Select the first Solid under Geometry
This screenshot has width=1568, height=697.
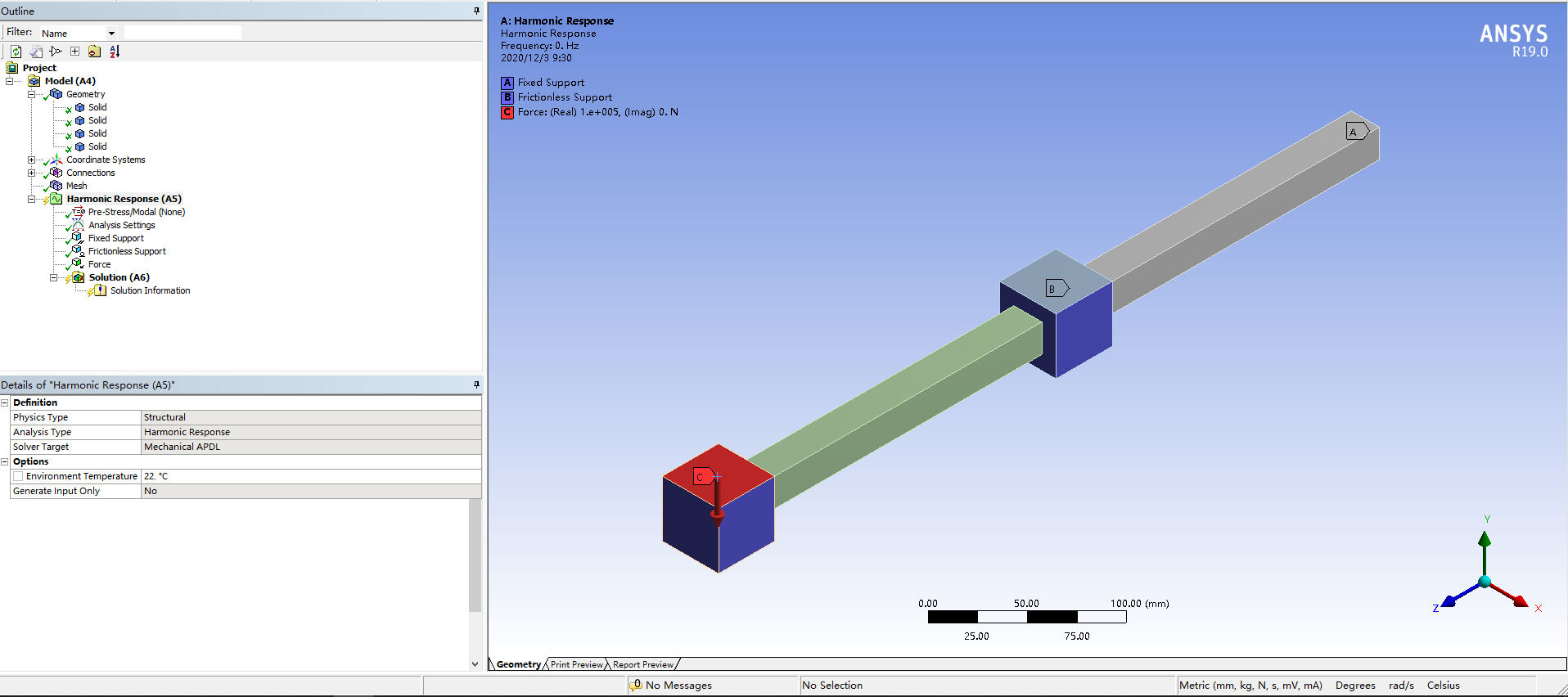[97, 107]
